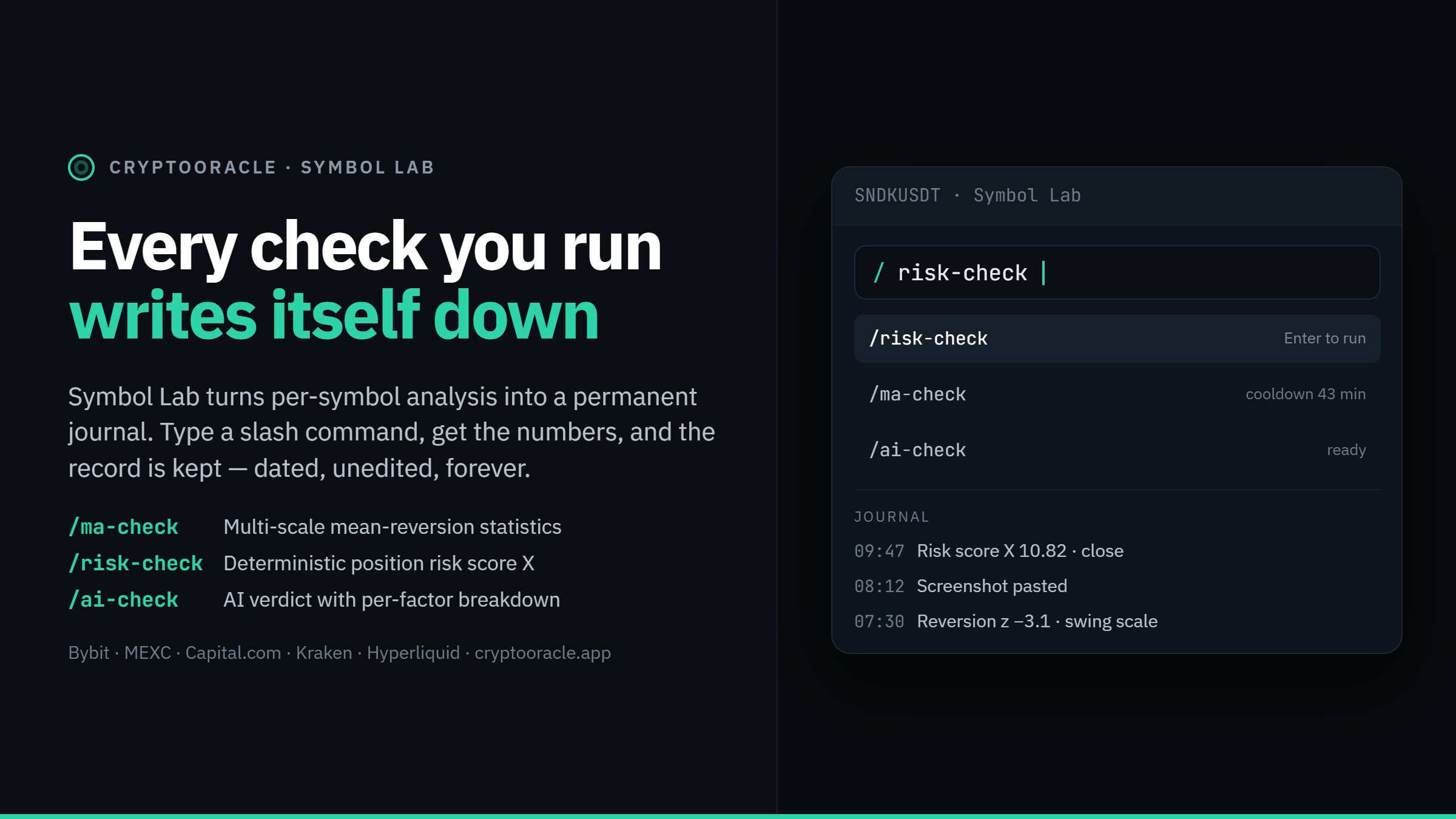The image size is (1456, 819).
Task: Focus the slash command input field
Action: click(x=1117, y=272)
